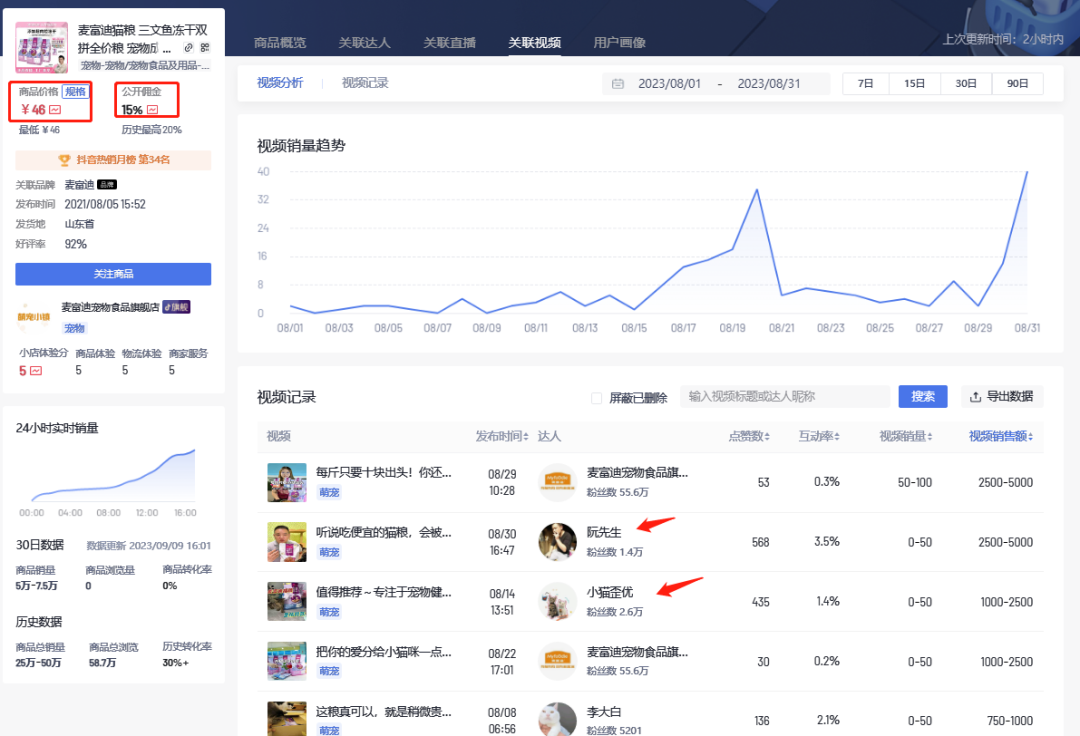Viewport: 1080px width, 736px height.
Task: Open creator name 阮先生
Action: [603, 532]
